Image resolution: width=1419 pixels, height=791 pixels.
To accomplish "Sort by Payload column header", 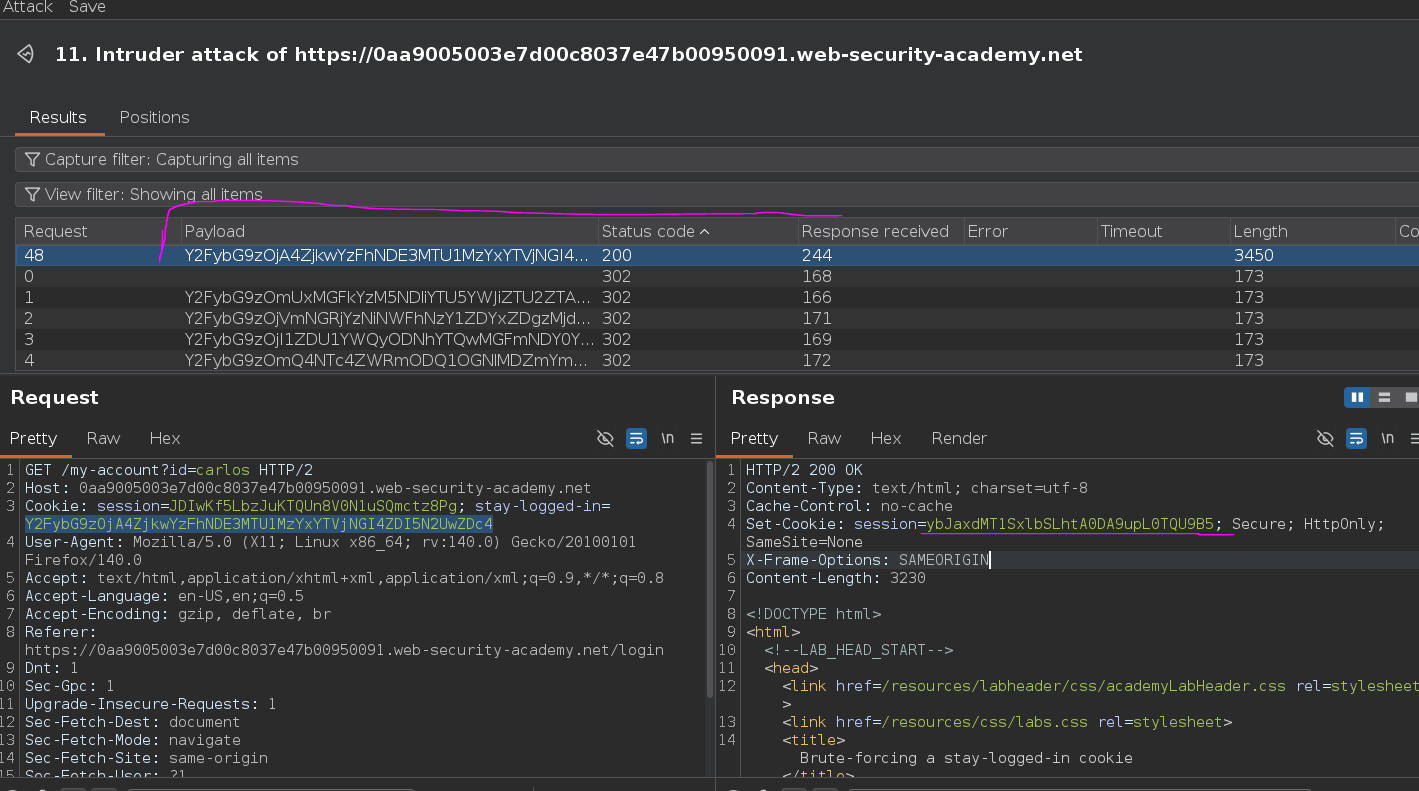I will [388, 231].
